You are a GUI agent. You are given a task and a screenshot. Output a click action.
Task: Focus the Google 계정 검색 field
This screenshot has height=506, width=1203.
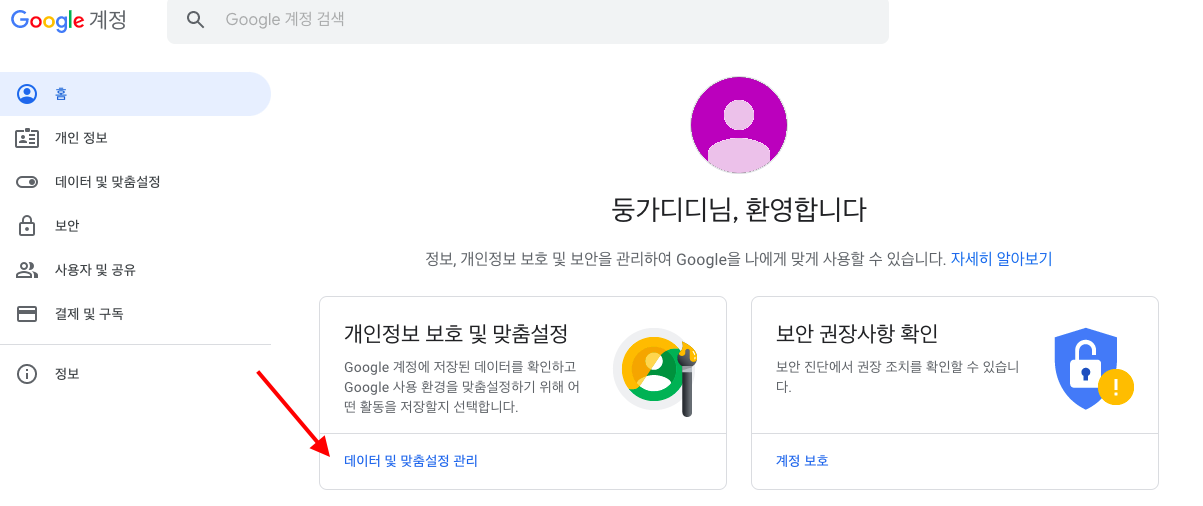coord(528,20)
